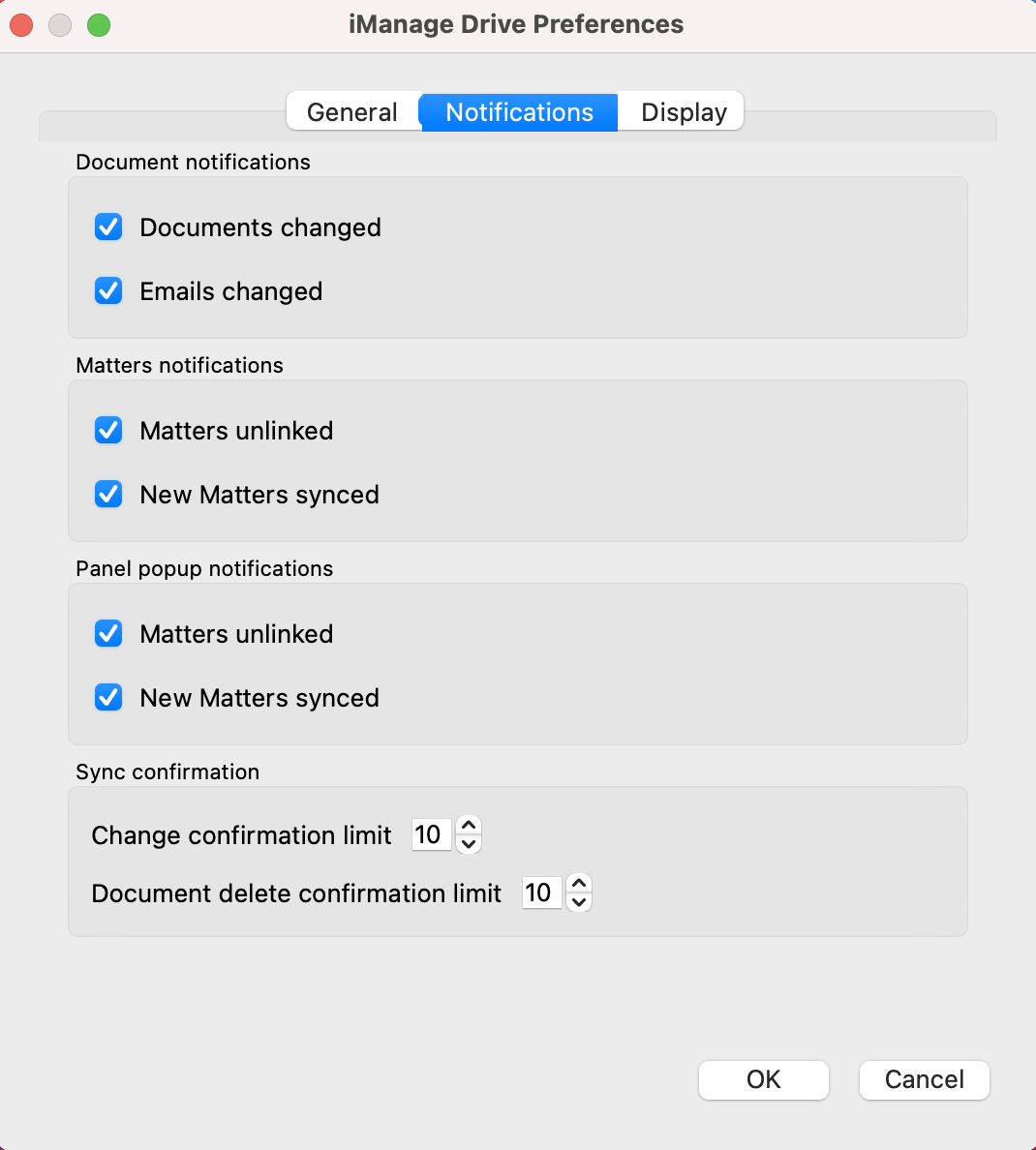Viewport: 1036px width, 1150px height.
Task: Decrease the Change confirmation limit
Action: point(469,844)
